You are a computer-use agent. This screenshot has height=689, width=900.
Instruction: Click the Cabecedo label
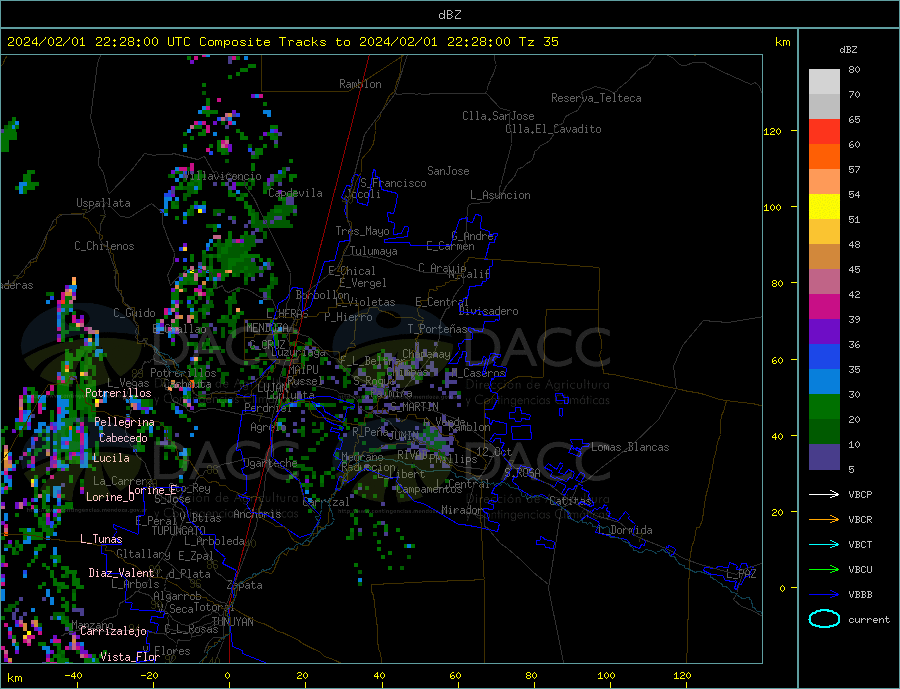point(123,438)
